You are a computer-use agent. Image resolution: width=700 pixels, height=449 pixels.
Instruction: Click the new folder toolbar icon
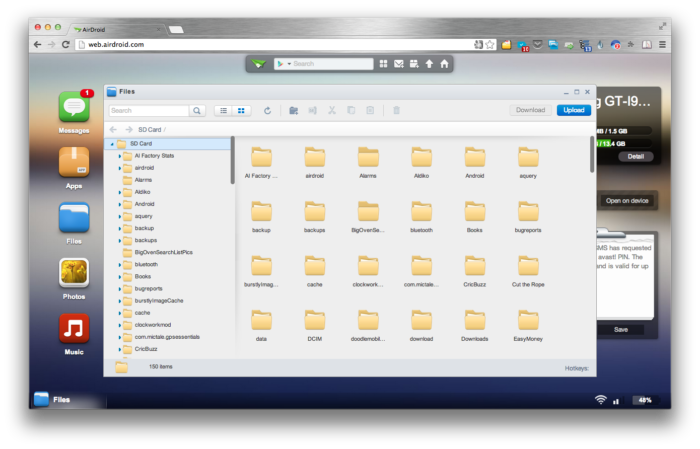[293, 111]
